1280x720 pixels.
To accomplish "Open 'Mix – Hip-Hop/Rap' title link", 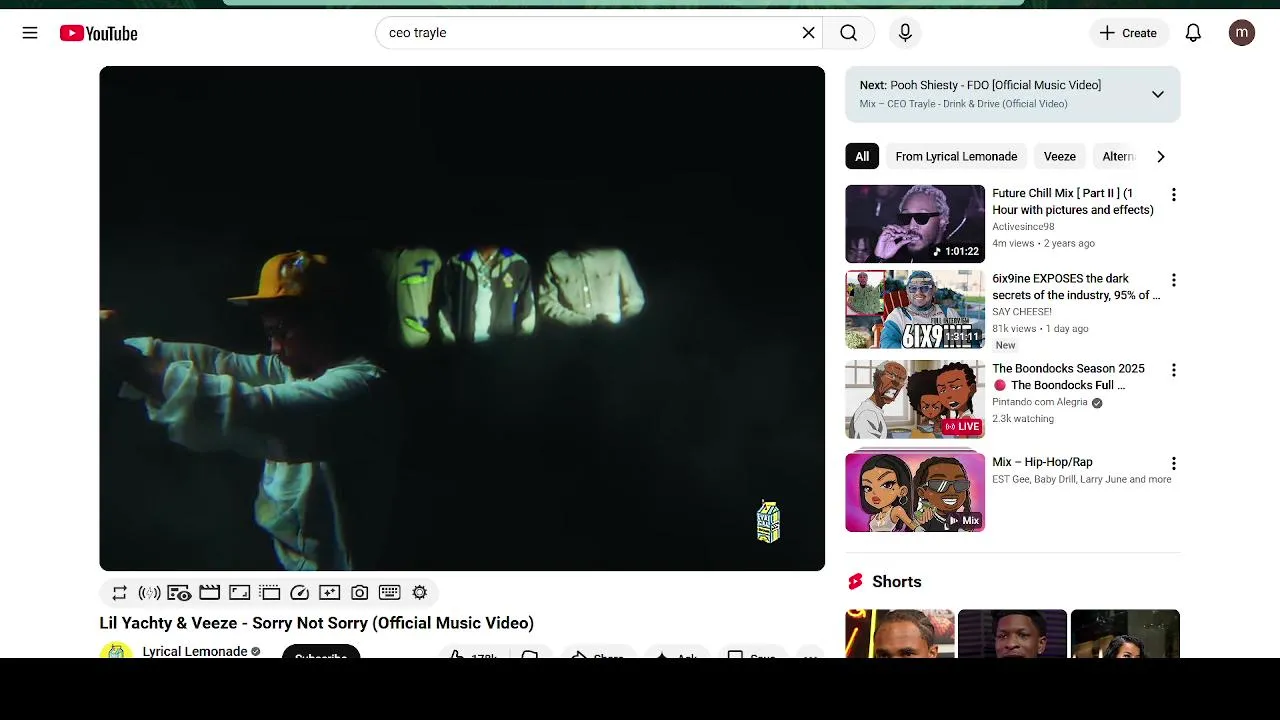I will click(x=1042, y=462).
